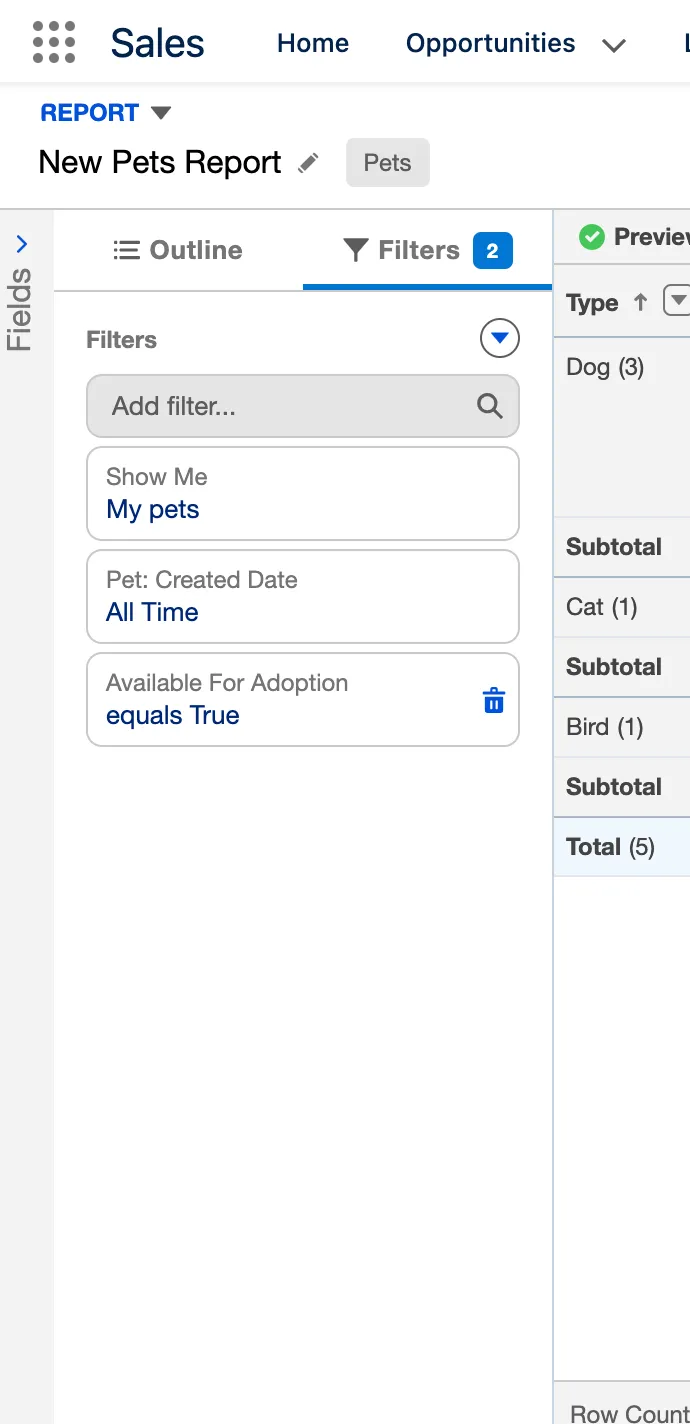Image resolution: width=690 pixels, height=1424 pixels.
Task: Click the green Preview status checkmark icon
Action: (592, 237)
